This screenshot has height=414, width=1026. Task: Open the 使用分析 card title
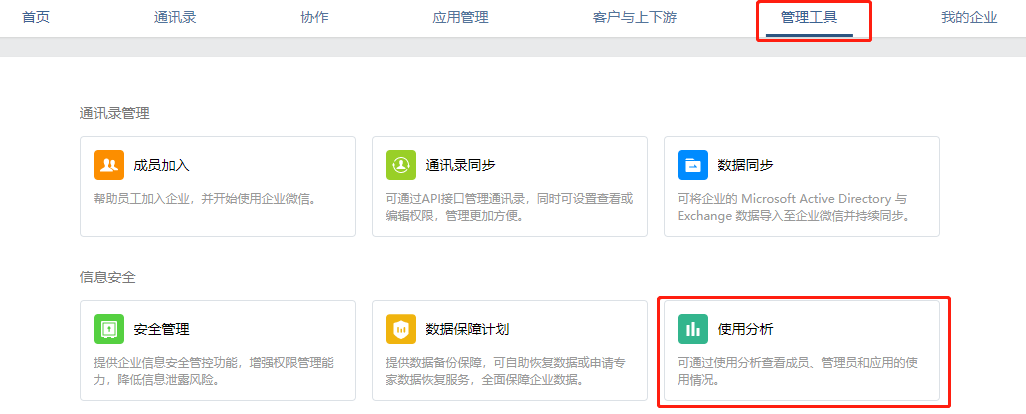745,330
